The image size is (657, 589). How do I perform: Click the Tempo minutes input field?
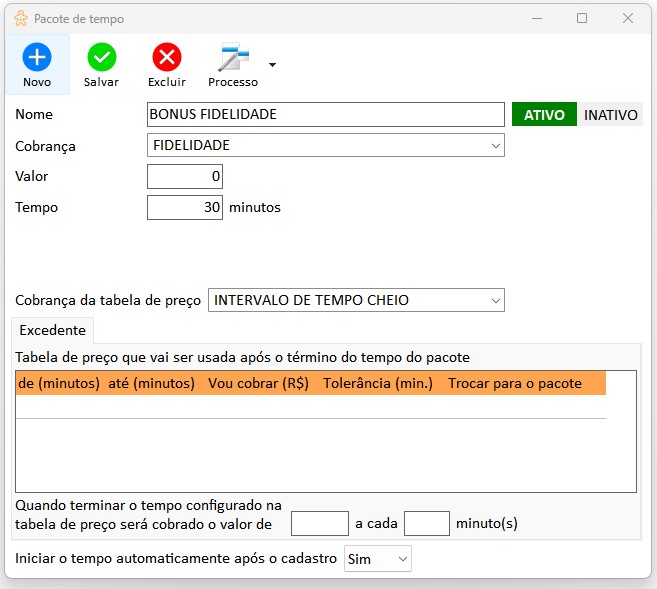pos(185,208)
